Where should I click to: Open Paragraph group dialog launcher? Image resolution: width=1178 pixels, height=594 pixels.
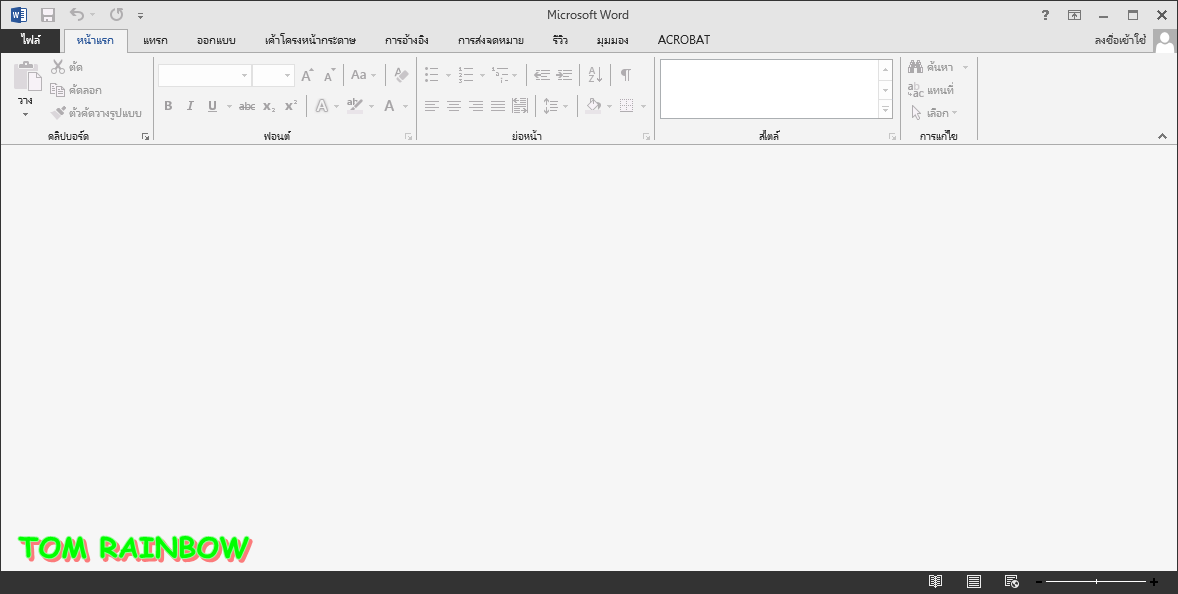pyautogui.click(x=646, y=137)
